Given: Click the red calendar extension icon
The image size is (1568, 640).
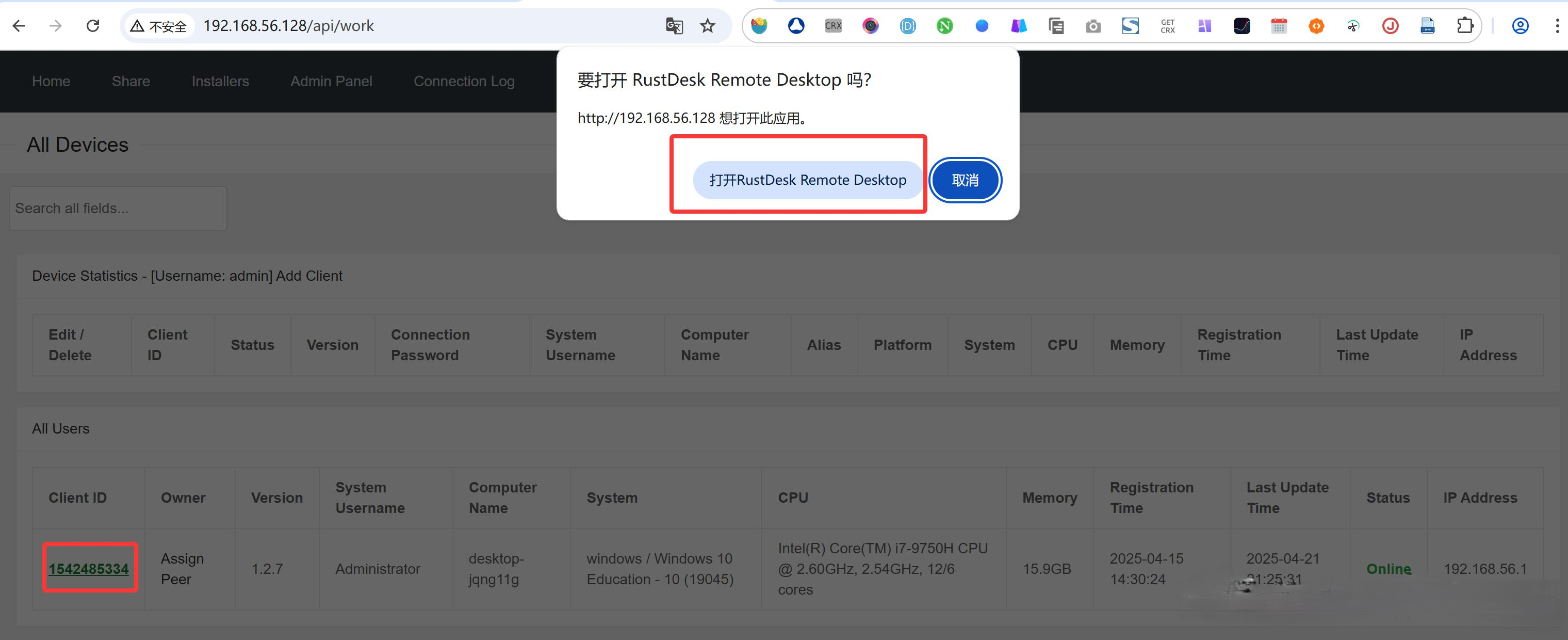Looking at the screenshot, I should (x=1279, y=26).
